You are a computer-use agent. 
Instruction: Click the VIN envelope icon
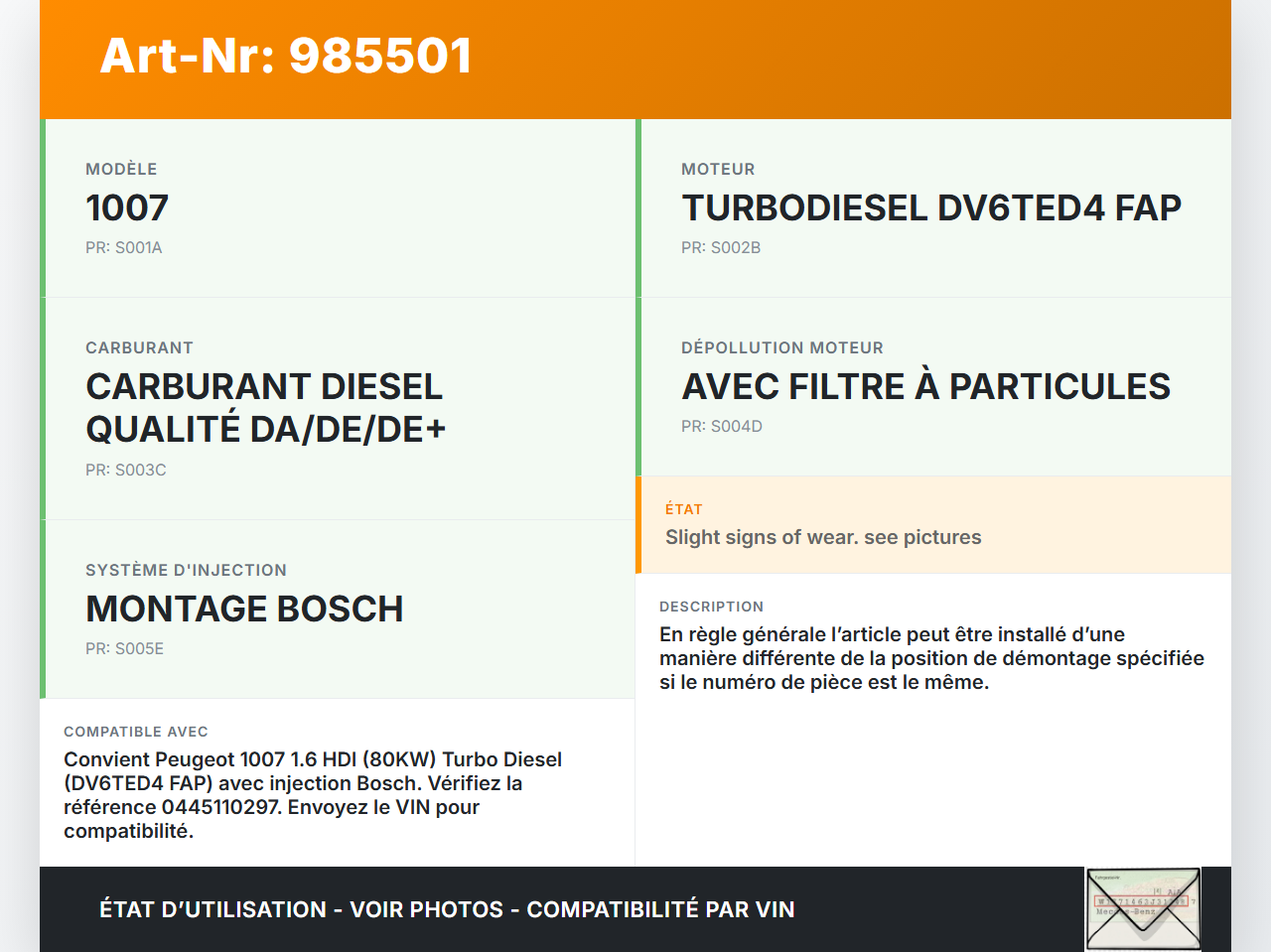click(1143, 908)
